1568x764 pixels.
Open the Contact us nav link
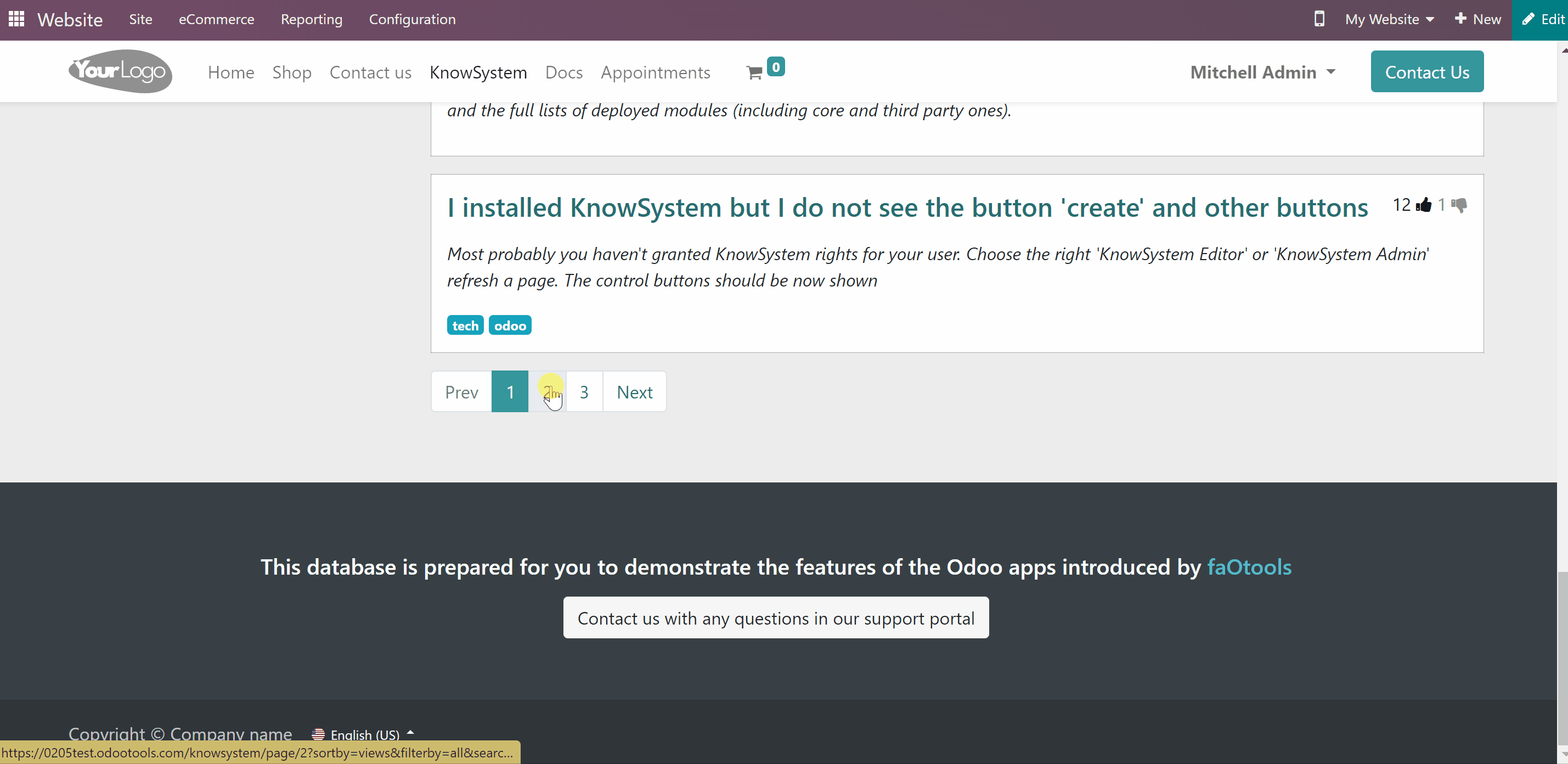371,72
